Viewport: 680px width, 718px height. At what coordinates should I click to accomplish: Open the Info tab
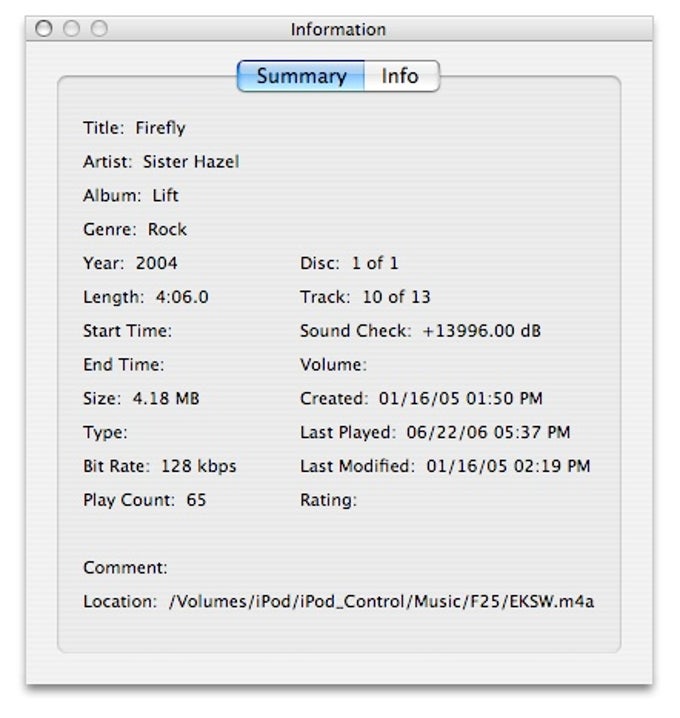tap(402, 76)
